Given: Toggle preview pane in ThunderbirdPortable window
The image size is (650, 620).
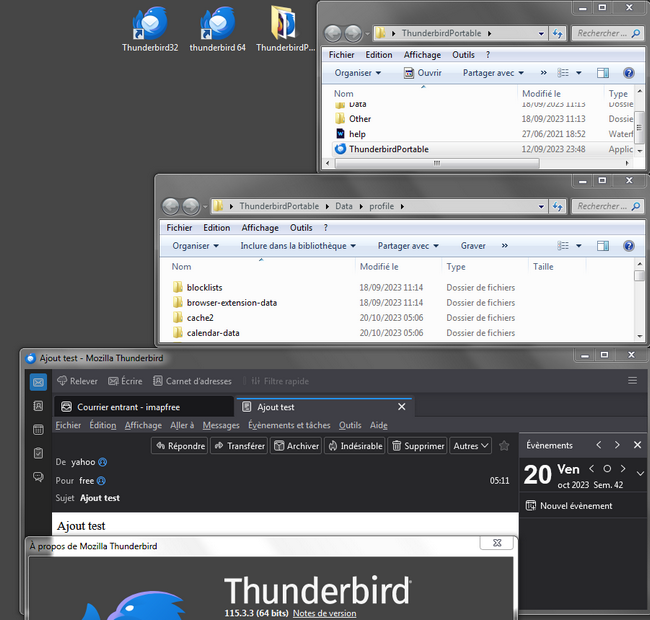Looking at the screenshot, I should (x=603, y=73).
